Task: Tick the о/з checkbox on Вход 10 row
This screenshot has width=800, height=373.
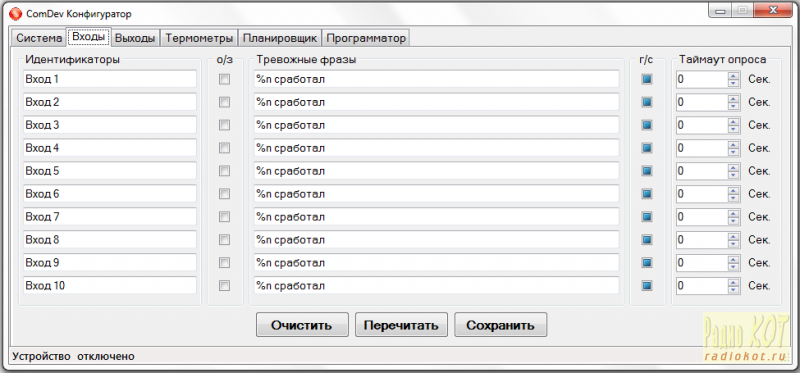Action: (224, 286)
